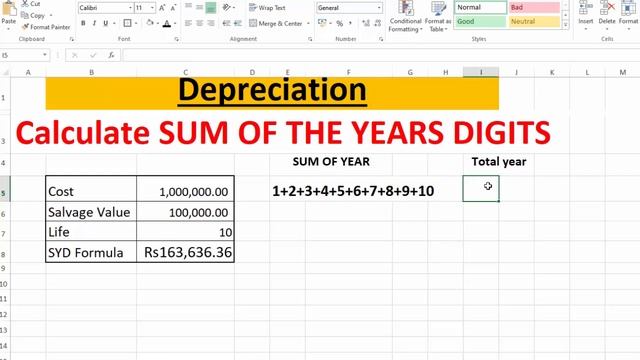This screenshot has width=640, height=360.
Task: Apply fill color with the paint bucket
Action: coord(150,23)
